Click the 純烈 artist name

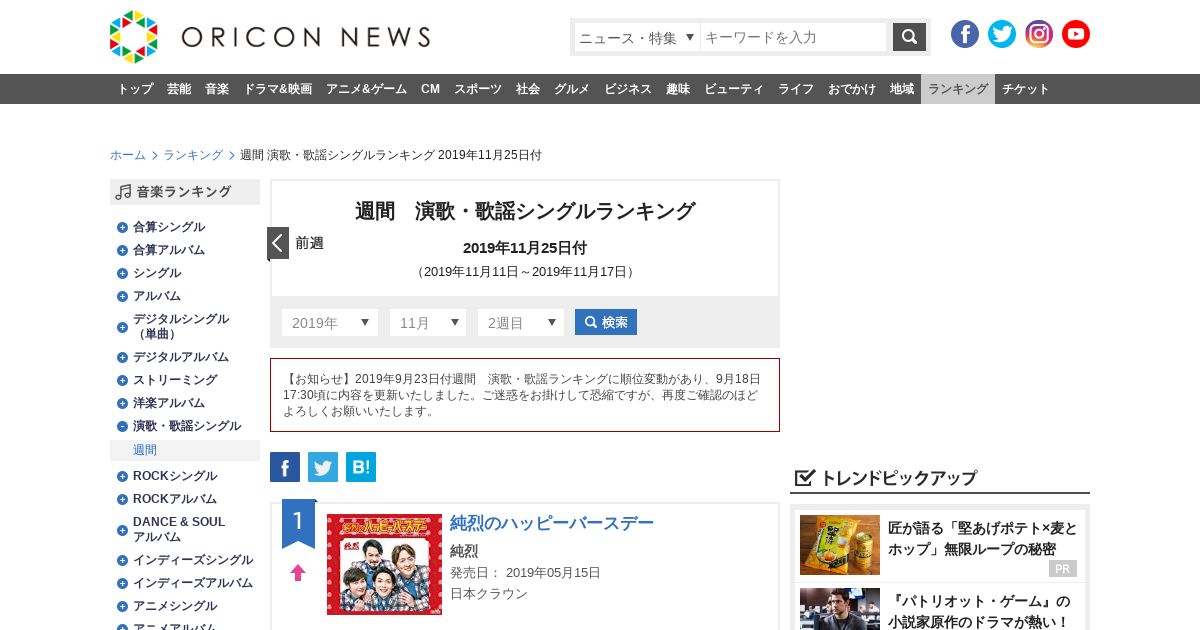464,551
